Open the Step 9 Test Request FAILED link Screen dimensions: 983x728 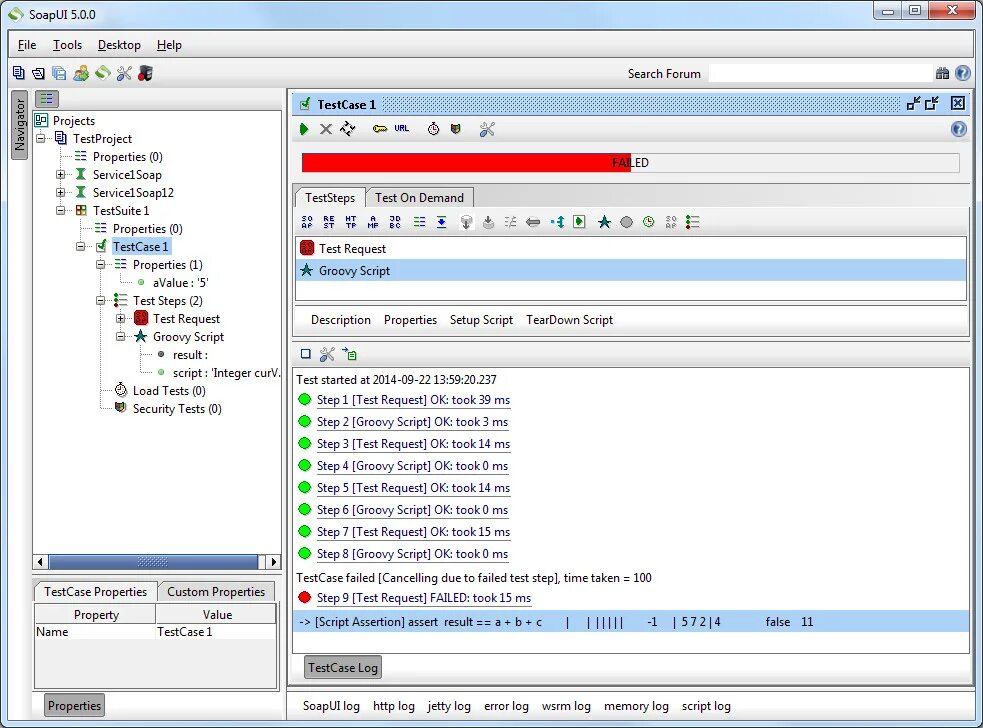pos(424,598)
